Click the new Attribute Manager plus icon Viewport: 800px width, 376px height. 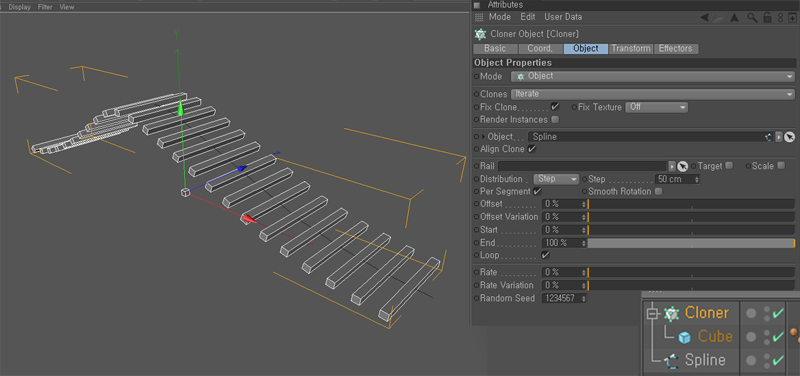(791, 18)
